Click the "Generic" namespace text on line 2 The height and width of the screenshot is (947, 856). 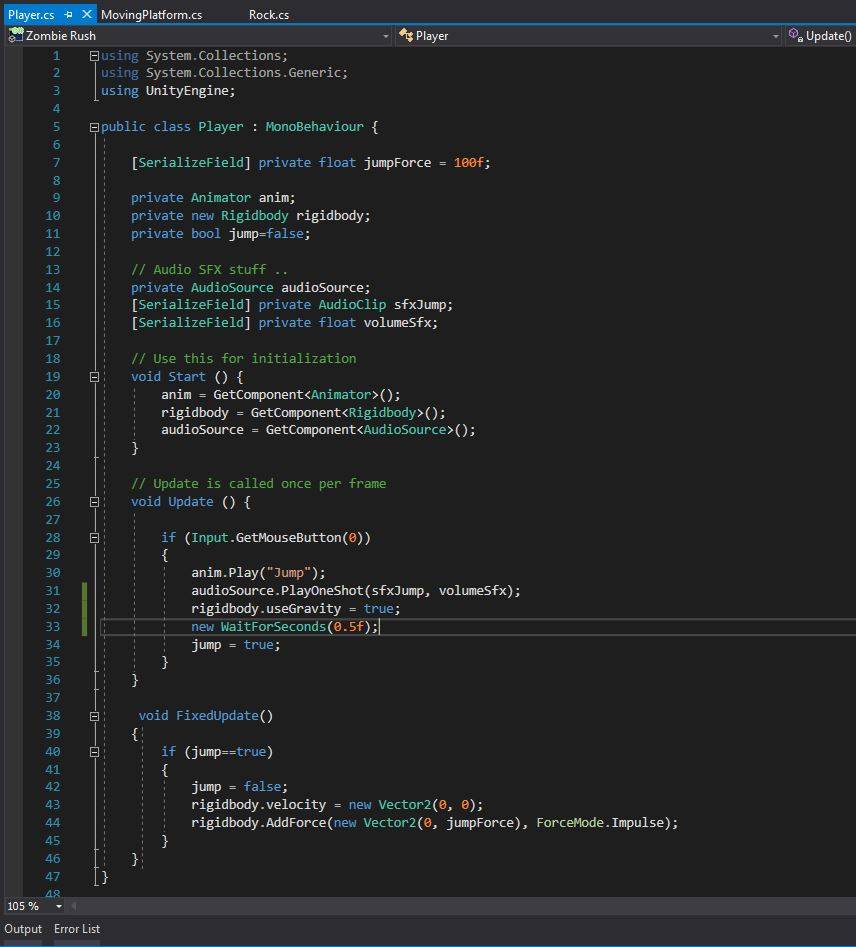tap(315, 72)
